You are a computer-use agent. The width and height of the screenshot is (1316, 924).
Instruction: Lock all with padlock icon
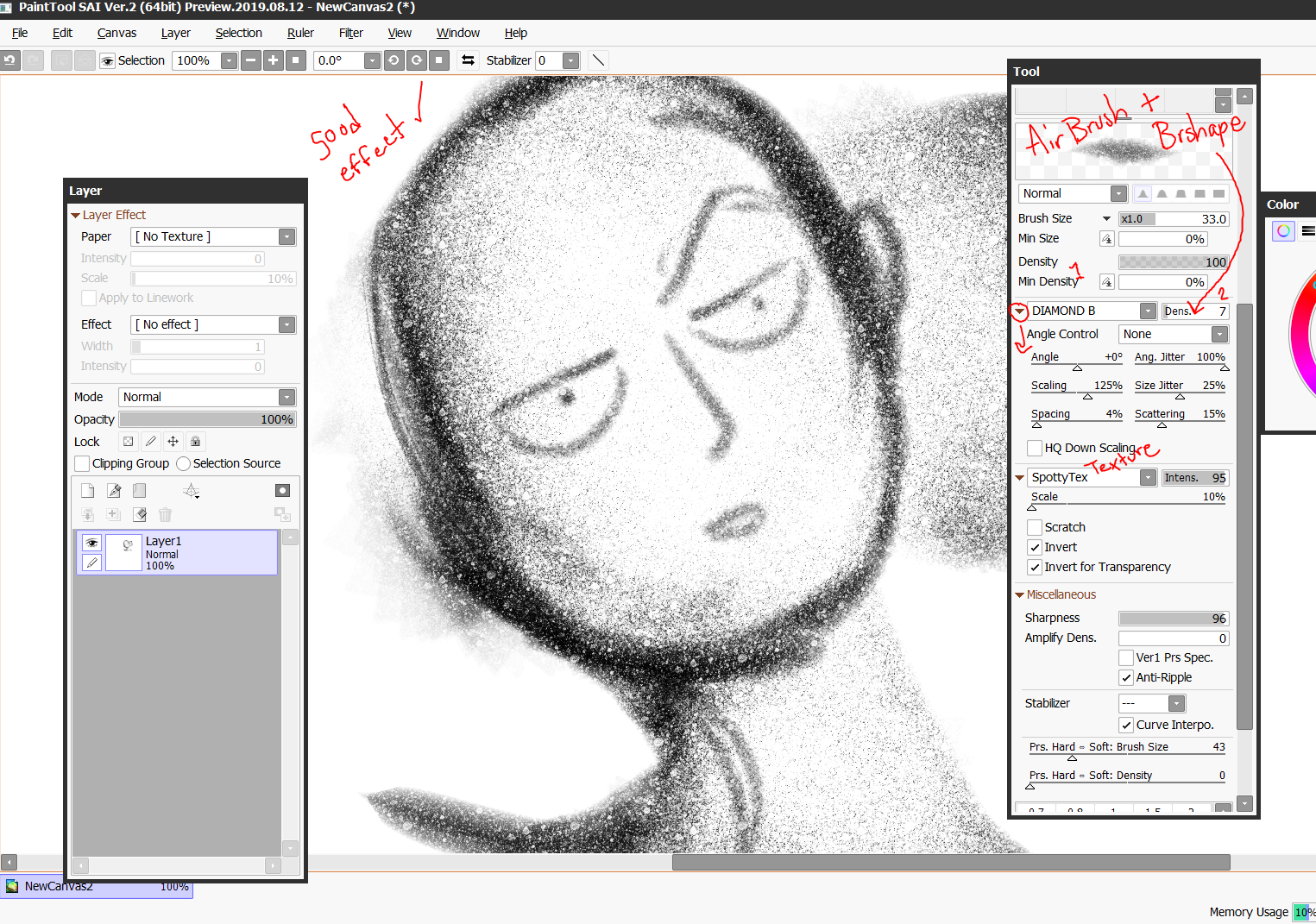coord(196,442)
